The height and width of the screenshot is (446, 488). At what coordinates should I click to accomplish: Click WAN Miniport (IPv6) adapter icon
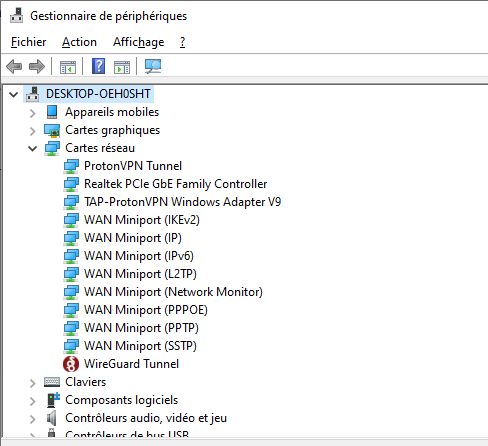click(x=71, y=256)
